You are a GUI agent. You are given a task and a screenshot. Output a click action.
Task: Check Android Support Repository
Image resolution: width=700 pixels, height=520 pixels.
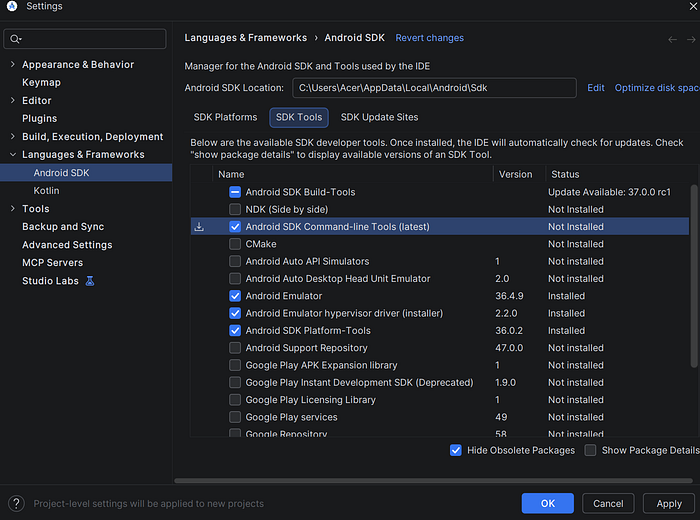click(x=235, y=348)
